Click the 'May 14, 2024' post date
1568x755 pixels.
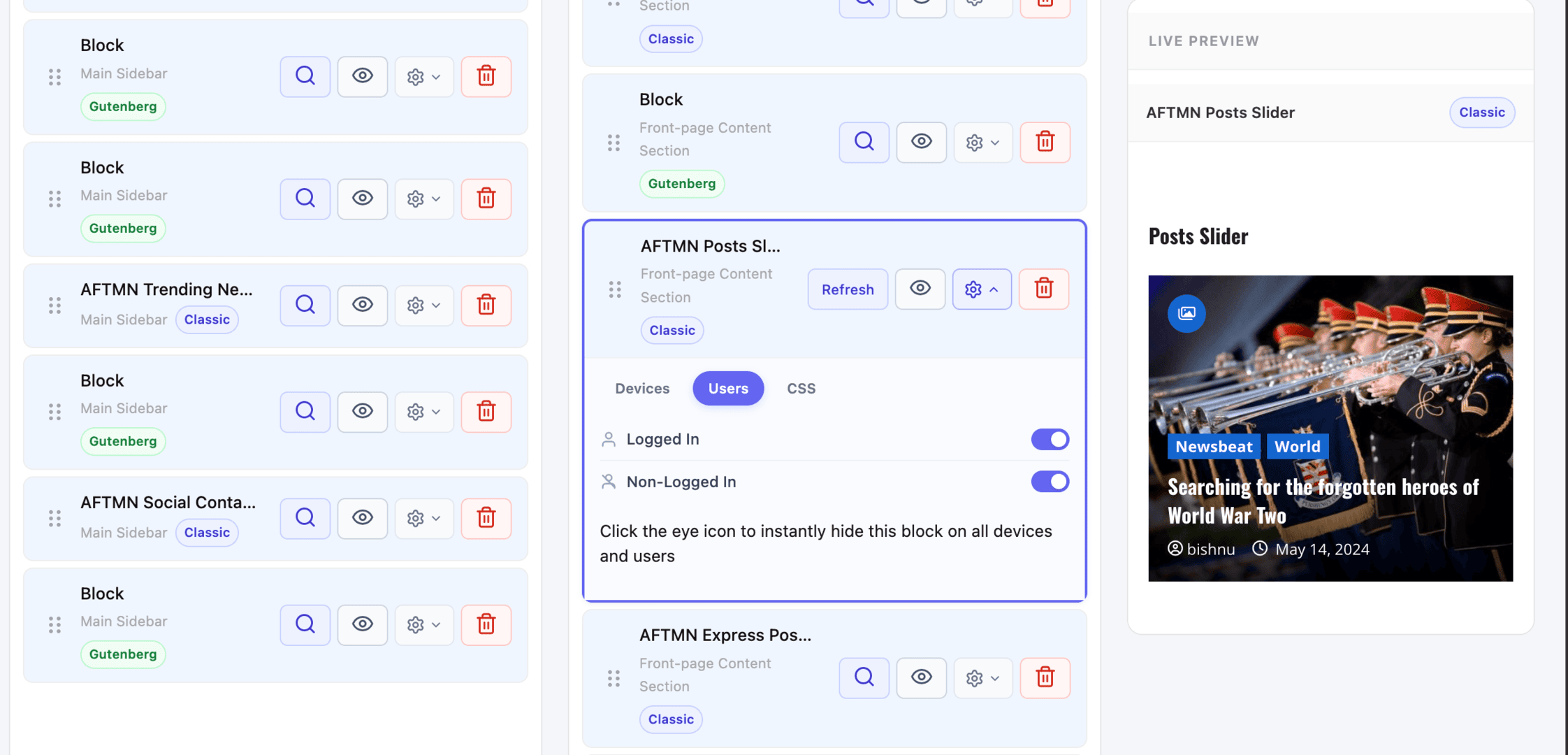pos(1322,549)
